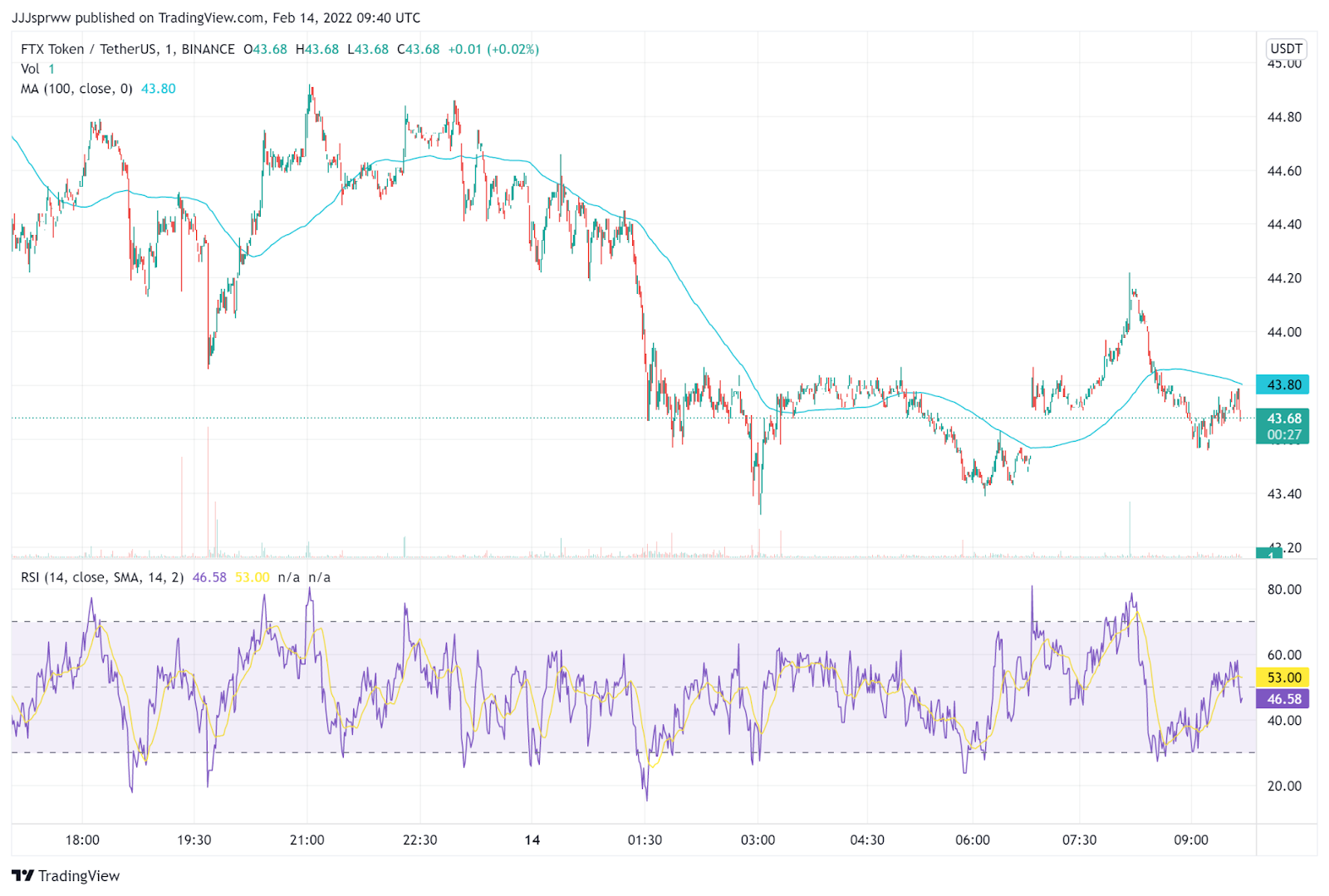The image size is (1329, 896).
Task: Click the 03:00 time axis label
Action: pos(758,840)
